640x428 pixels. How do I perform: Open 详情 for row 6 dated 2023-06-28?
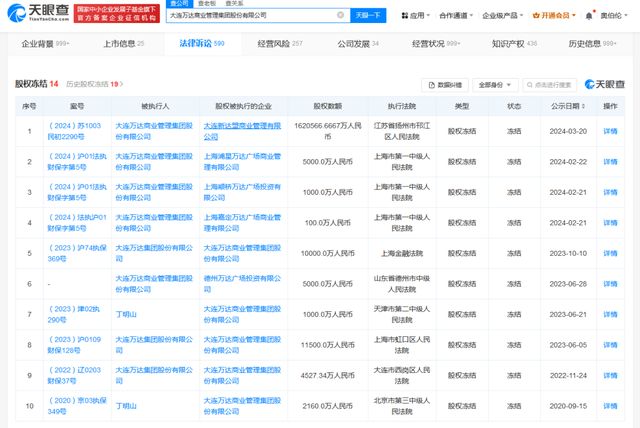click(610, 284)
